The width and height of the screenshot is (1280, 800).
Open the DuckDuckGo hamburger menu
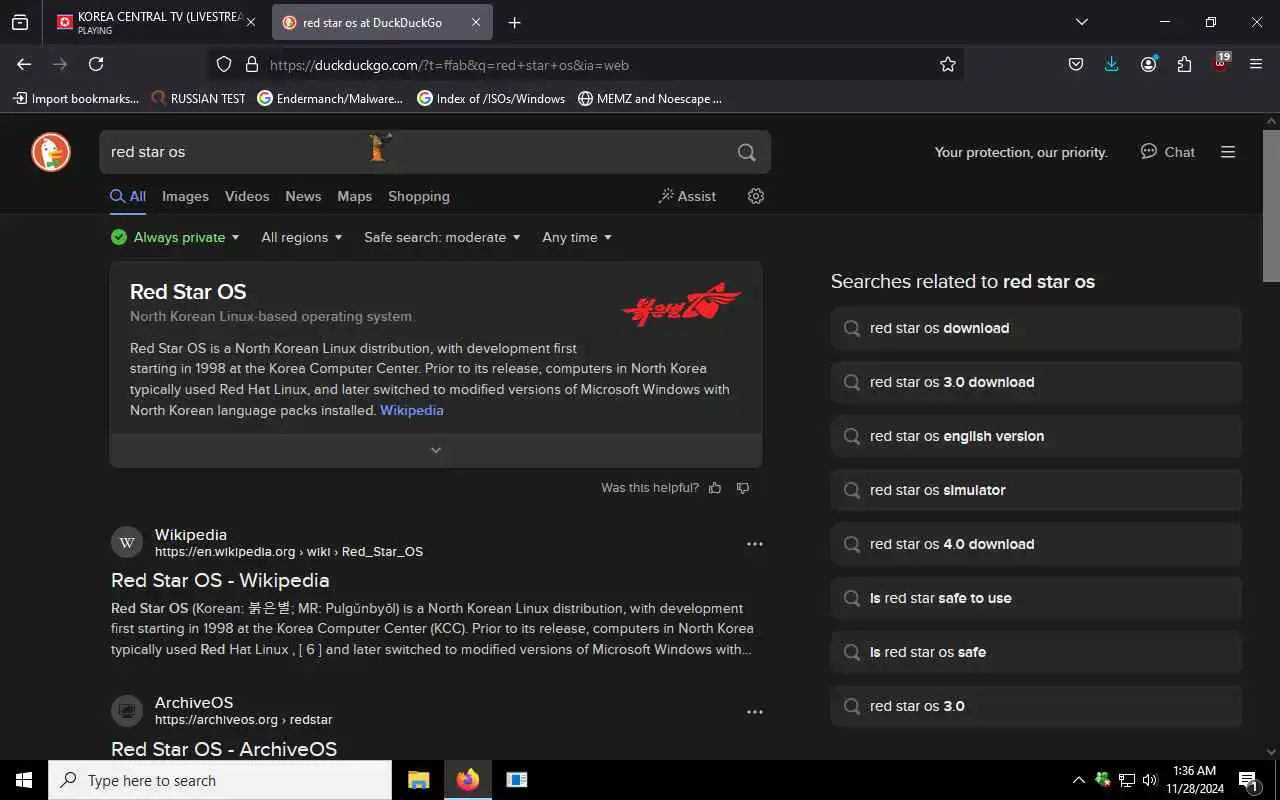(1228, 152)
